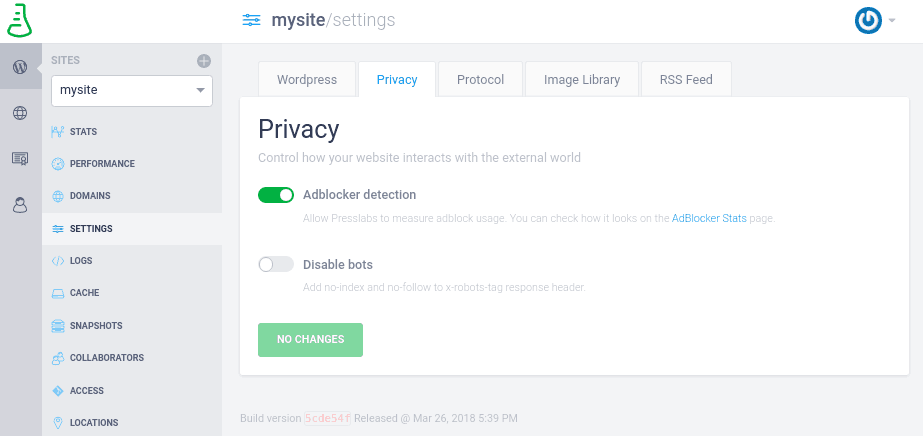Open the user avatar menu arrow
This screenshot has height=436, width=923.
(892, 21)
